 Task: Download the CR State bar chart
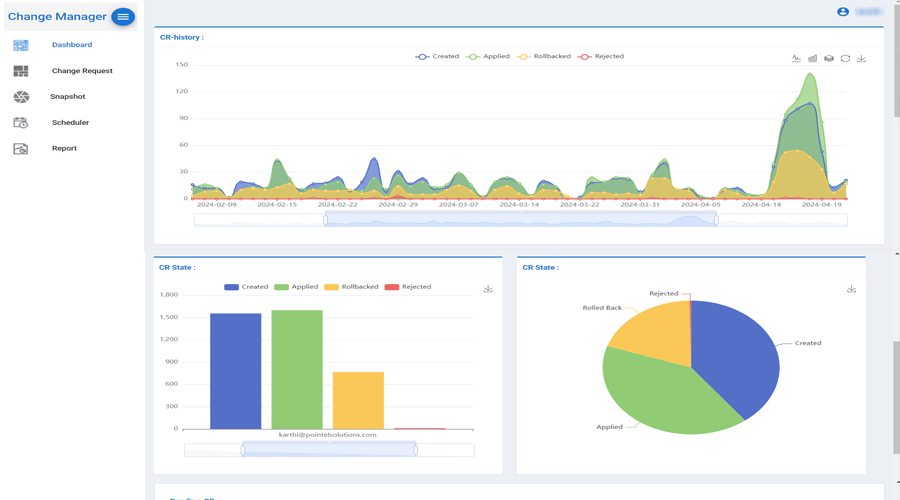488,289
